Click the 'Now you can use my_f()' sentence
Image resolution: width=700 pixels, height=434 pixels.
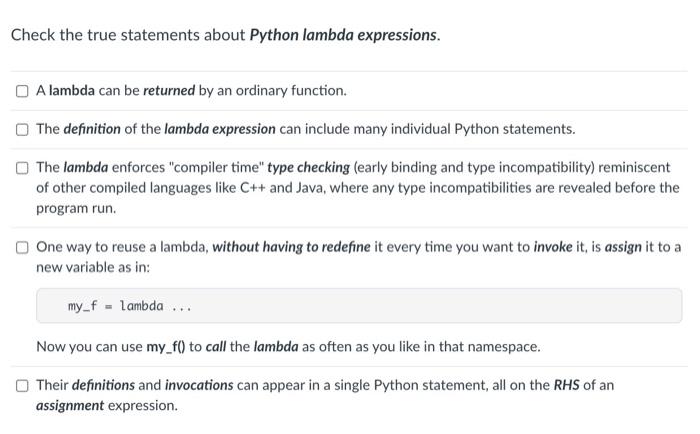[x=288, y=346]
